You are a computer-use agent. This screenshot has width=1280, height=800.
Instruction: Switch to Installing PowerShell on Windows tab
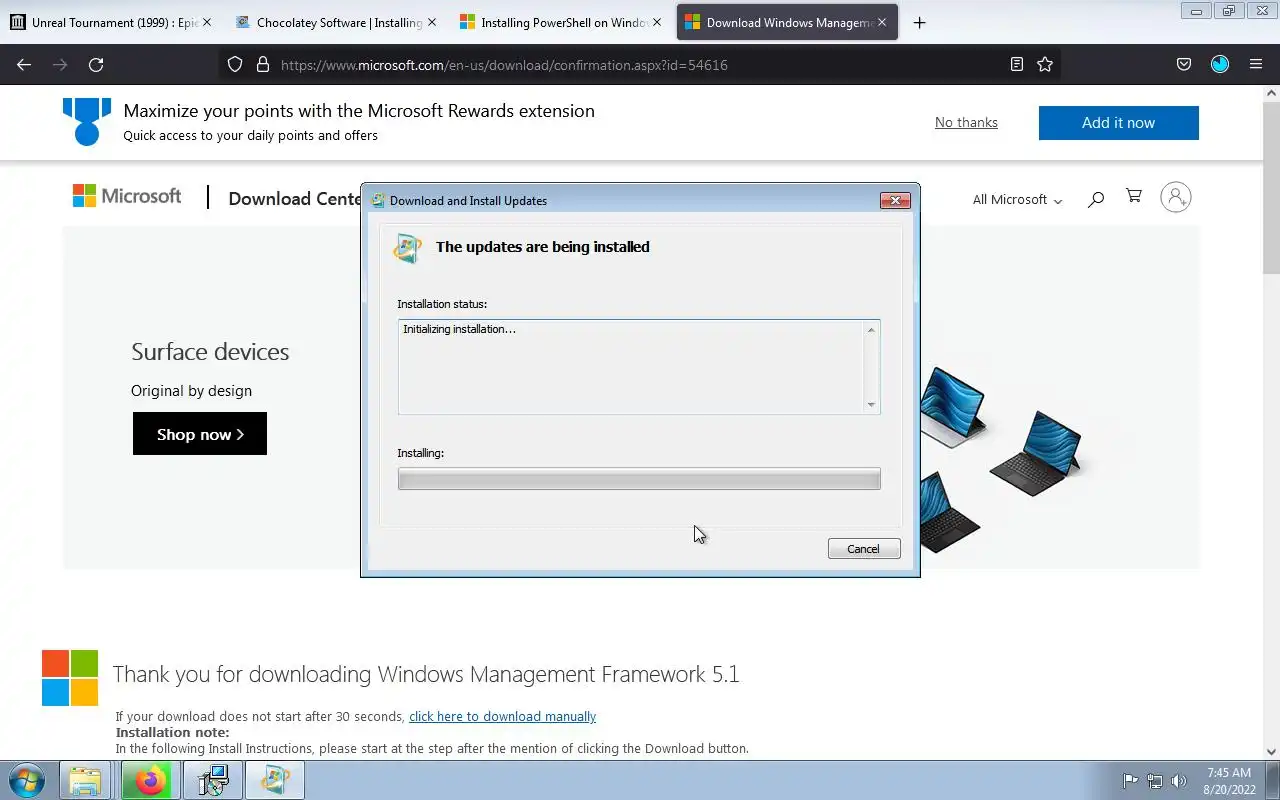click(560, 22)
